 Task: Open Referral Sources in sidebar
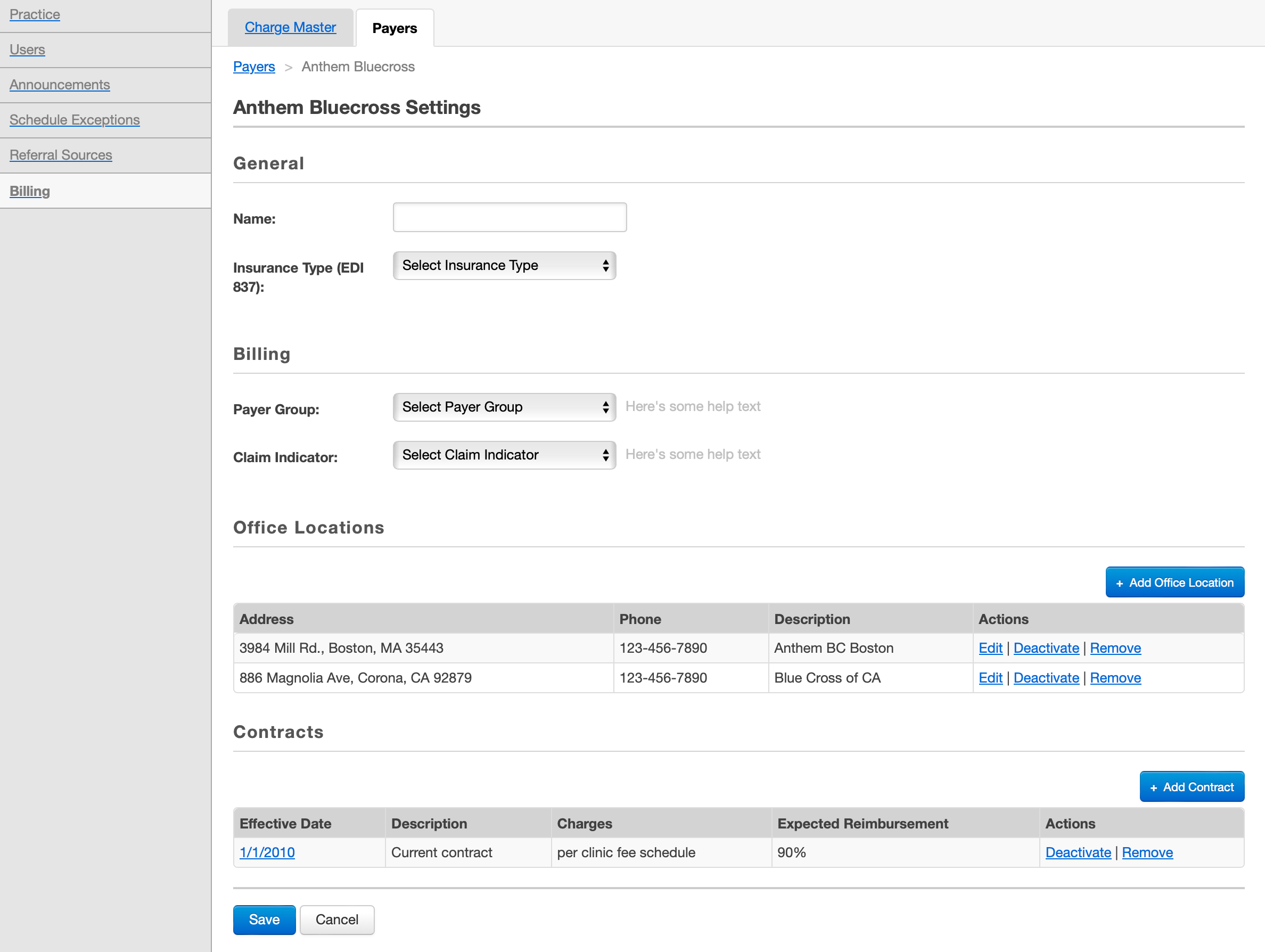[61, 155]
